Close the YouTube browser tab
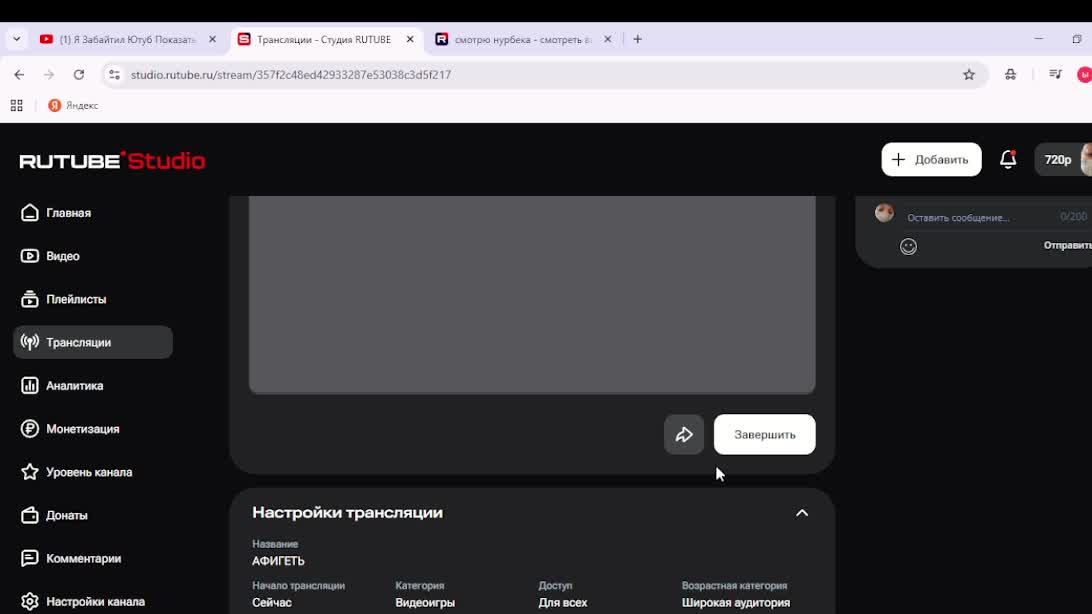The width and height of the screenshot is (1092, 614). click(212, 40)
